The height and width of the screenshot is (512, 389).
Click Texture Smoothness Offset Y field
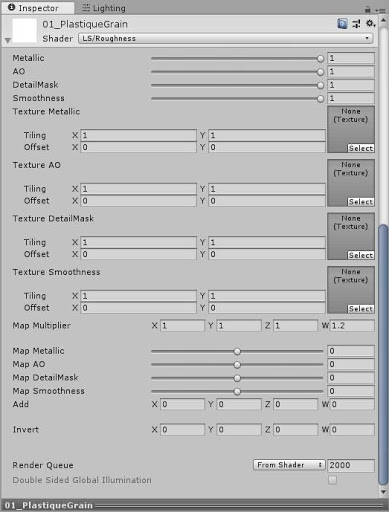pyautogui.click(x=267, y=308)
